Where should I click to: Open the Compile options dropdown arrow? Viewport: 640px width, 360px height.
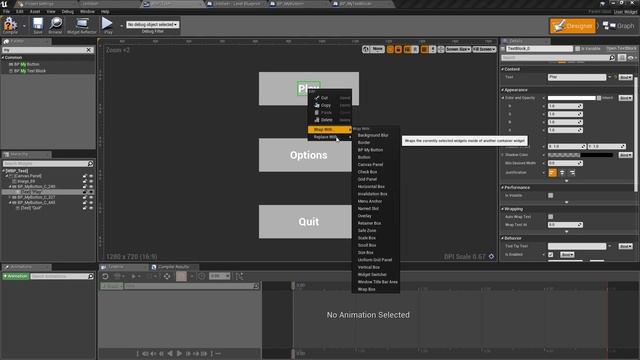[x=24, y=26]
